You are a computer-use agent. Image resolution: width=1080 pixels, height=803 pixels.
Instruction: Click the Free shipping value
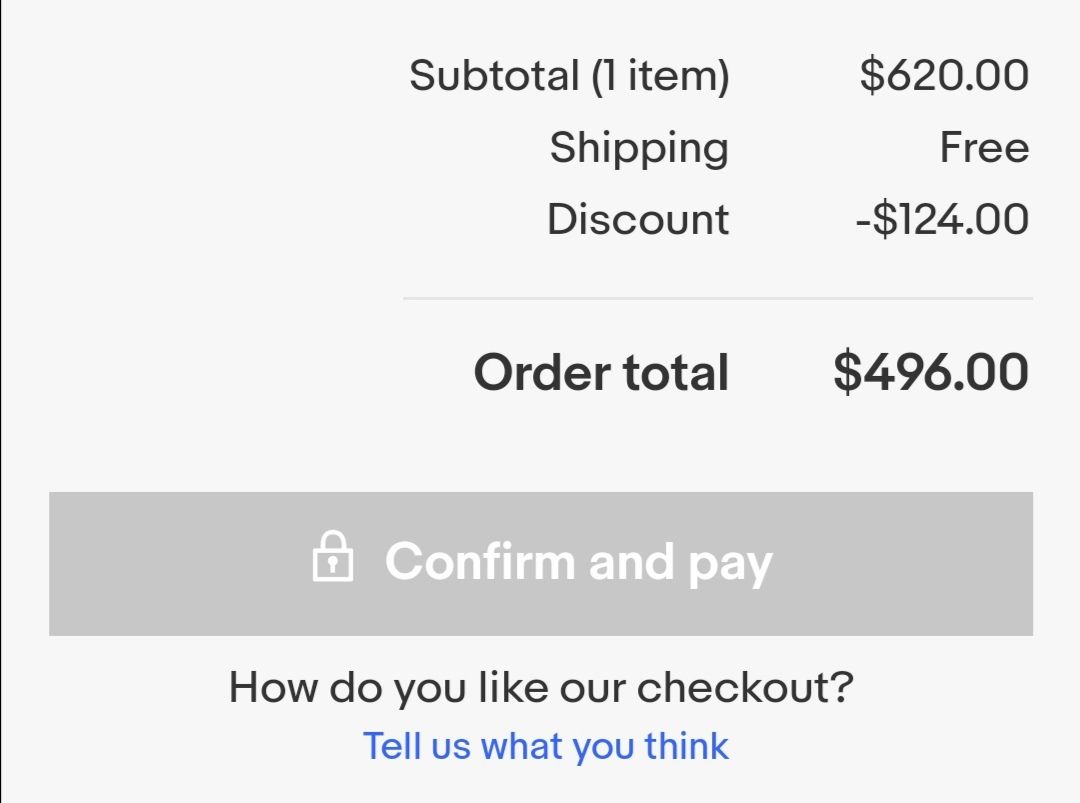point(984,147)
